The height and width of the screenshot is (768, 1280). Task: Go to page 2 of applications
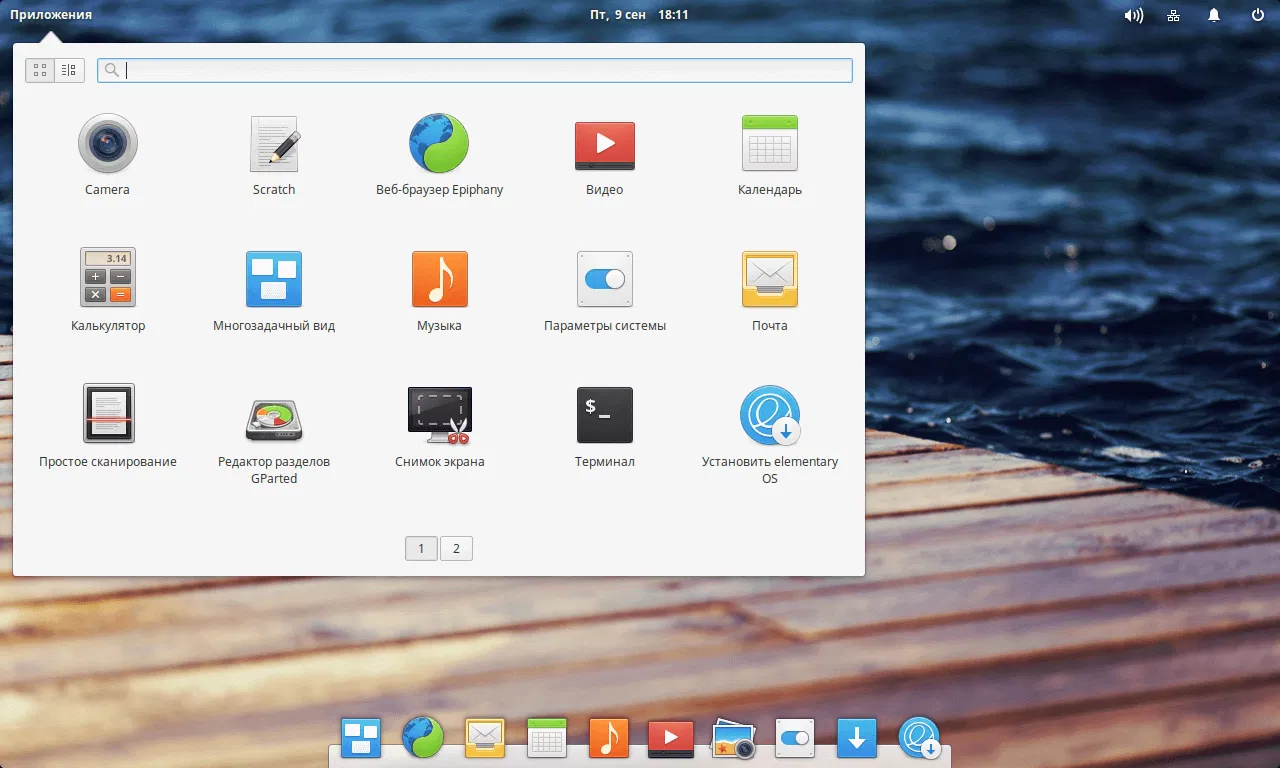pos(456,548)
